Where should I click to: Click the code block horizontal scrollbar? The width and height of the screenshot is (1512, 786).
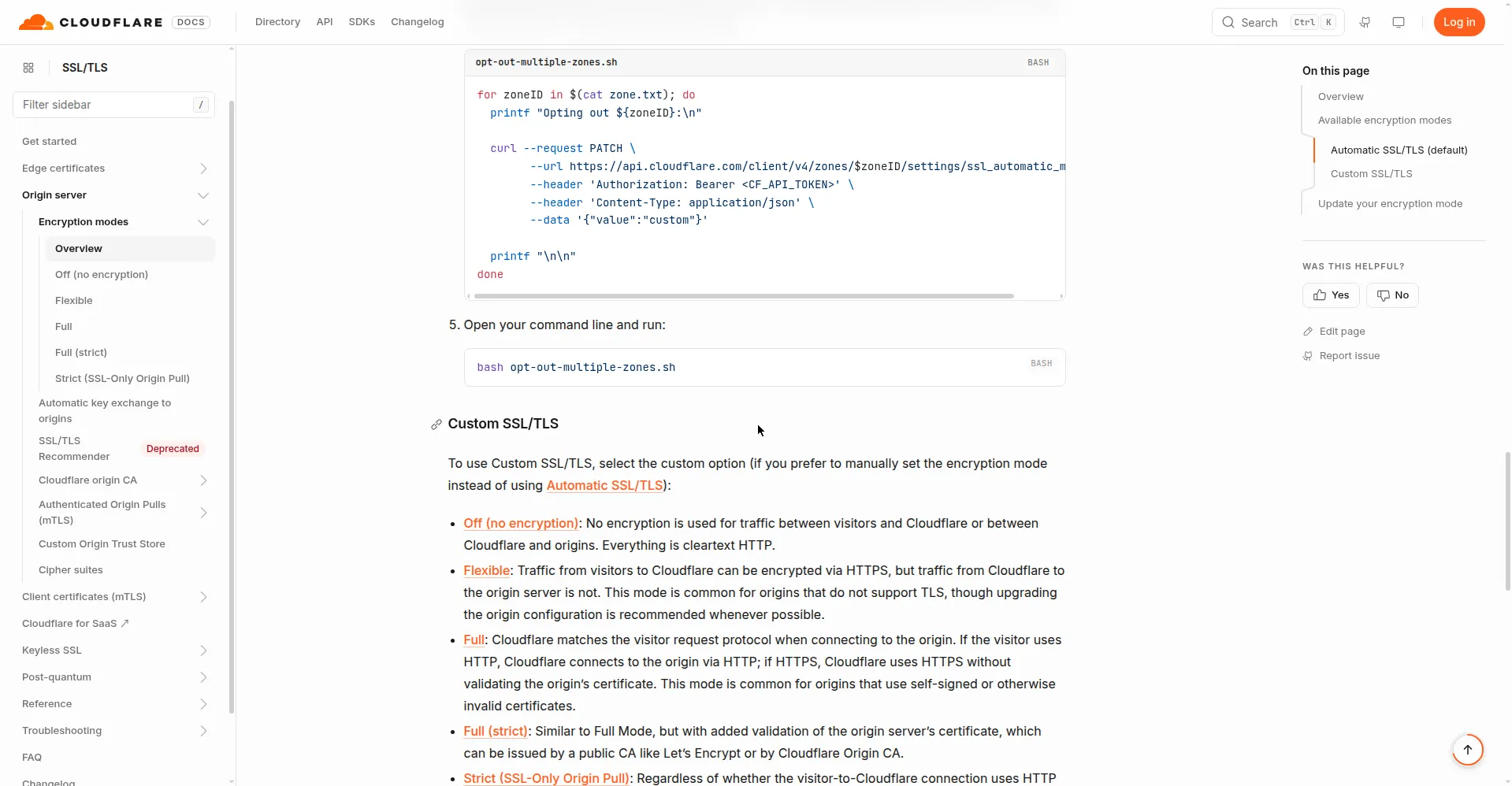coord(744,296)
